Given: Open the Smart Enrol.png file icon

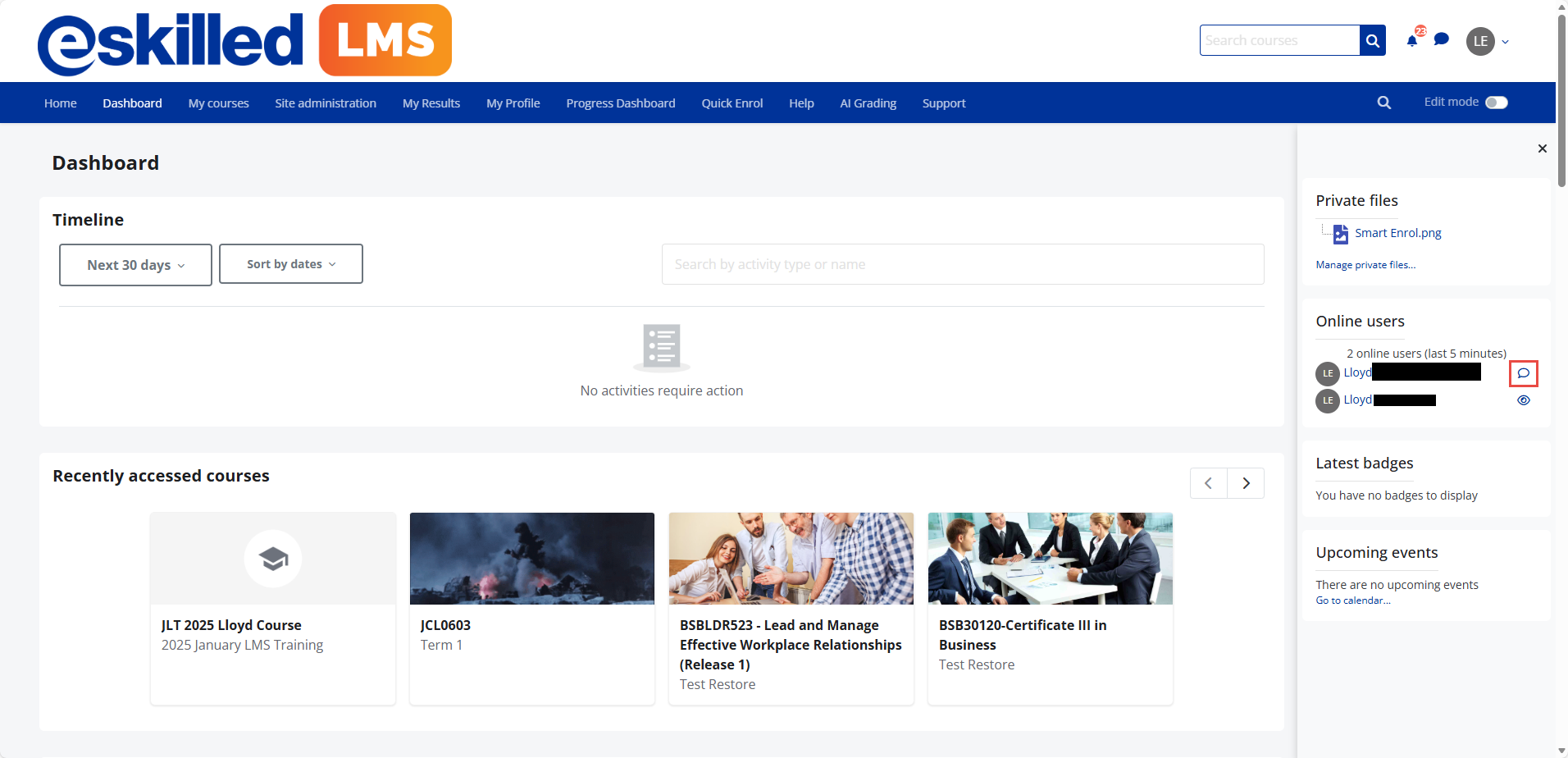Looking at the screenshot, I should coord(1340,234).
